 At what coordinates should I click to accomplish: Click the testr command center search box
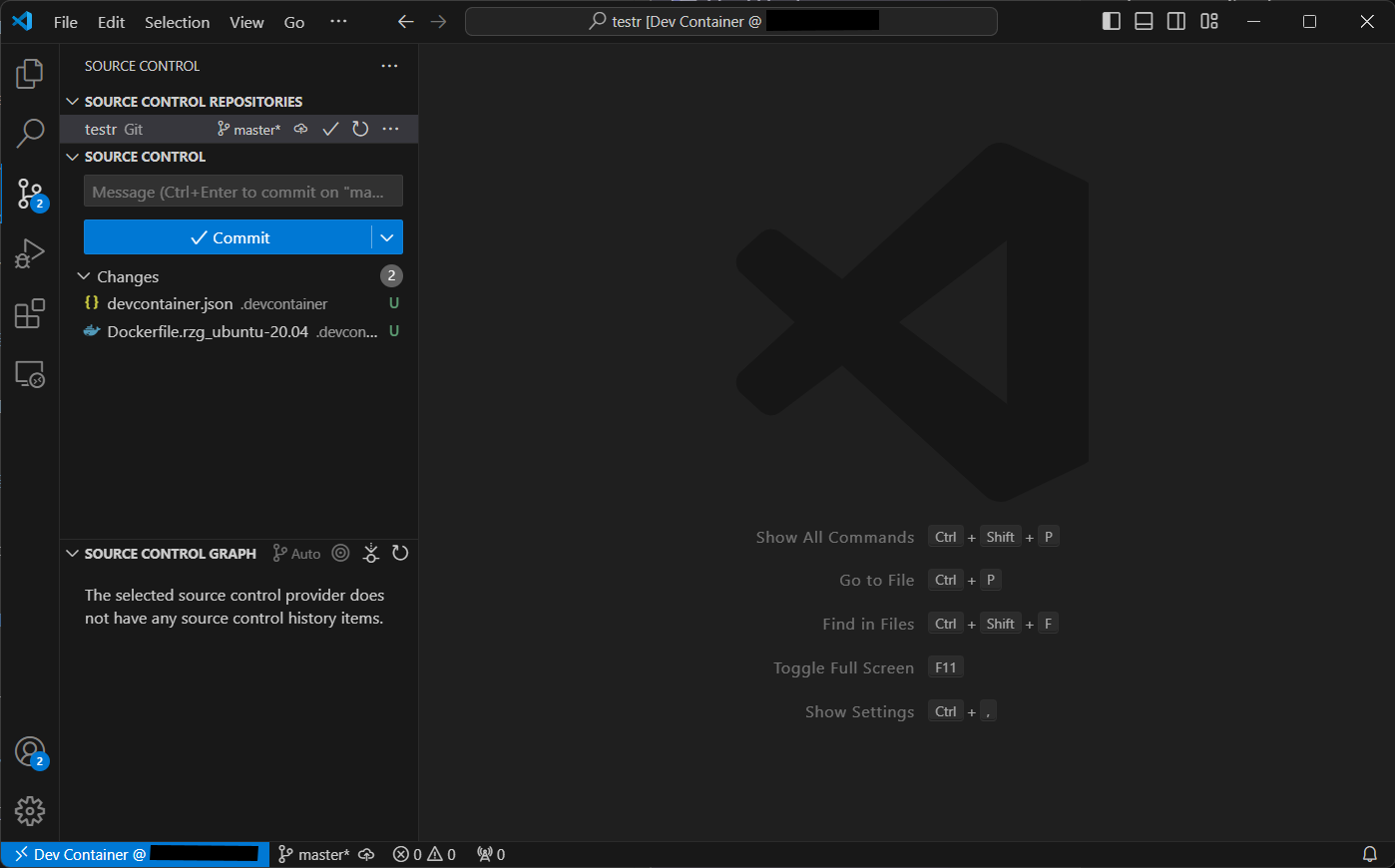[x=731, y=21]
